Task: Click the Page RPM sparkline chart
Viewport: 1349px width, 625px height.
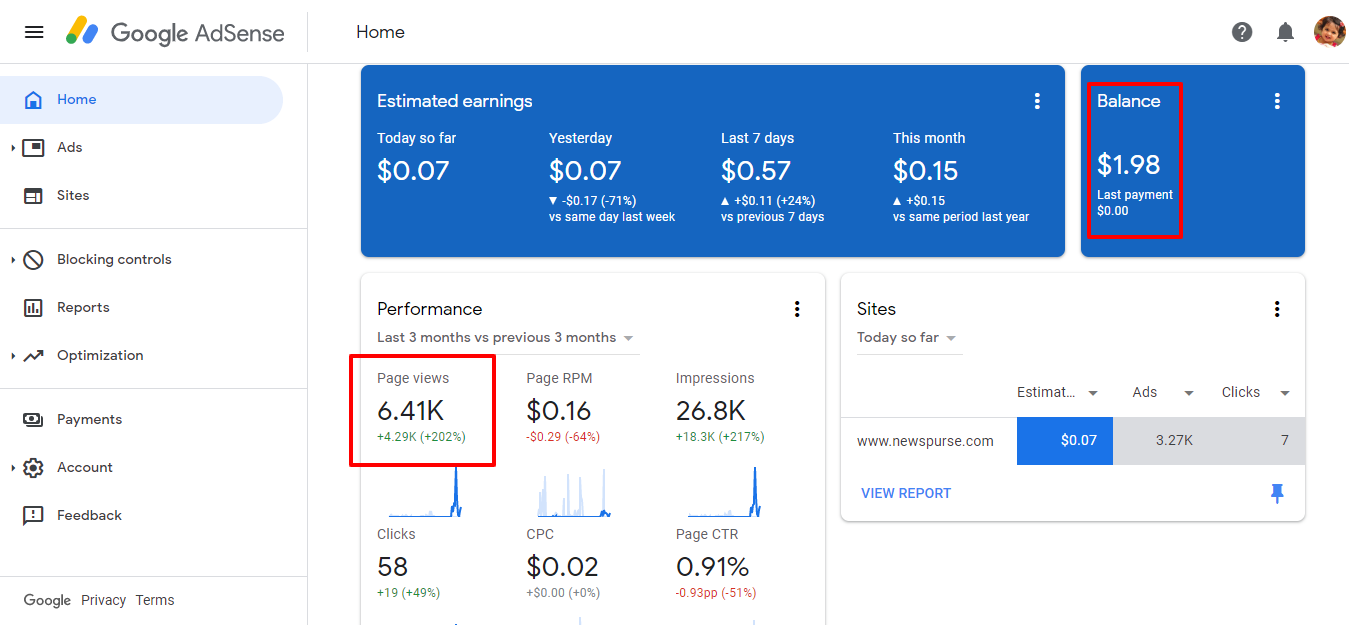Action: 574,492
